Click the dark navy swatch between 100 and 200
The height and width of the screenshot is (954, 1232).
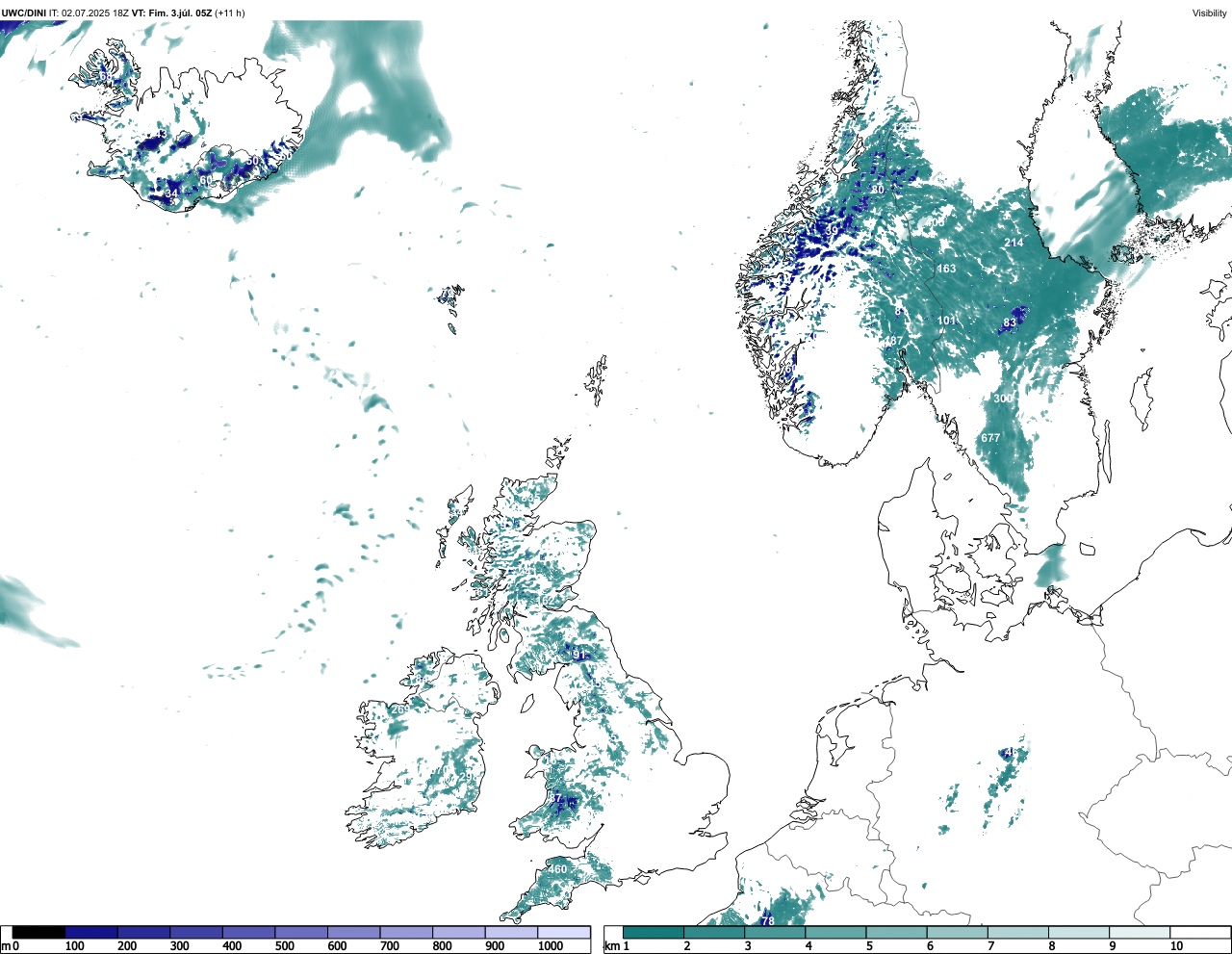[91, 932]
